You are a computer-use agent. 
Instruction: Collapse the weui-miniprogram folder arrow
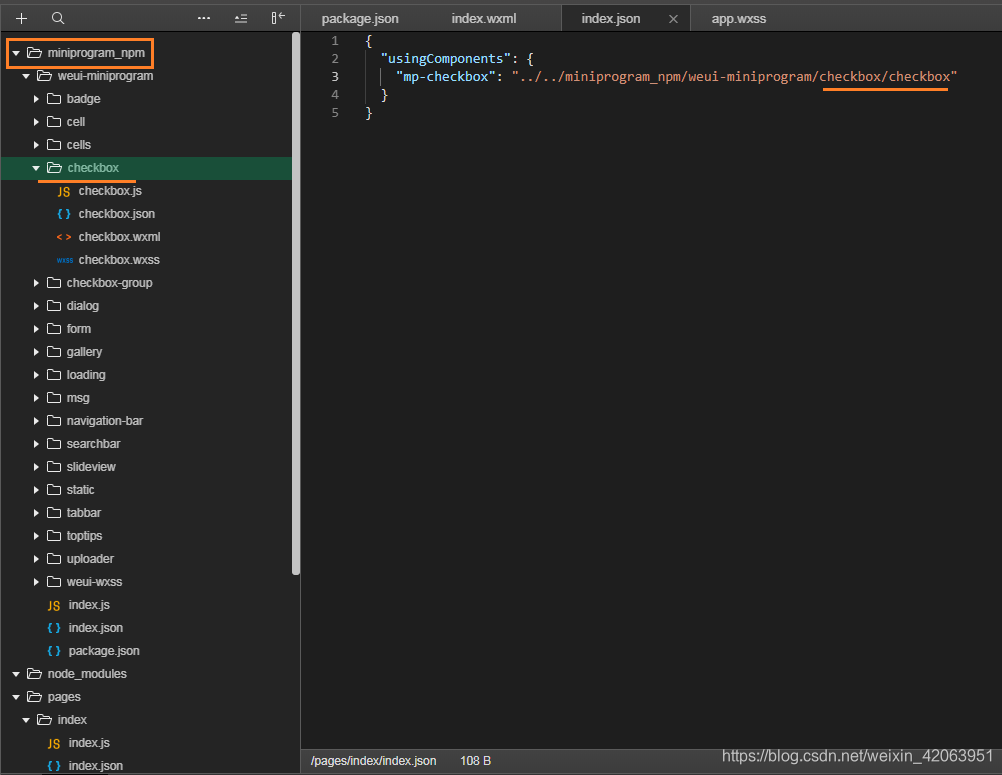point(26,76)
